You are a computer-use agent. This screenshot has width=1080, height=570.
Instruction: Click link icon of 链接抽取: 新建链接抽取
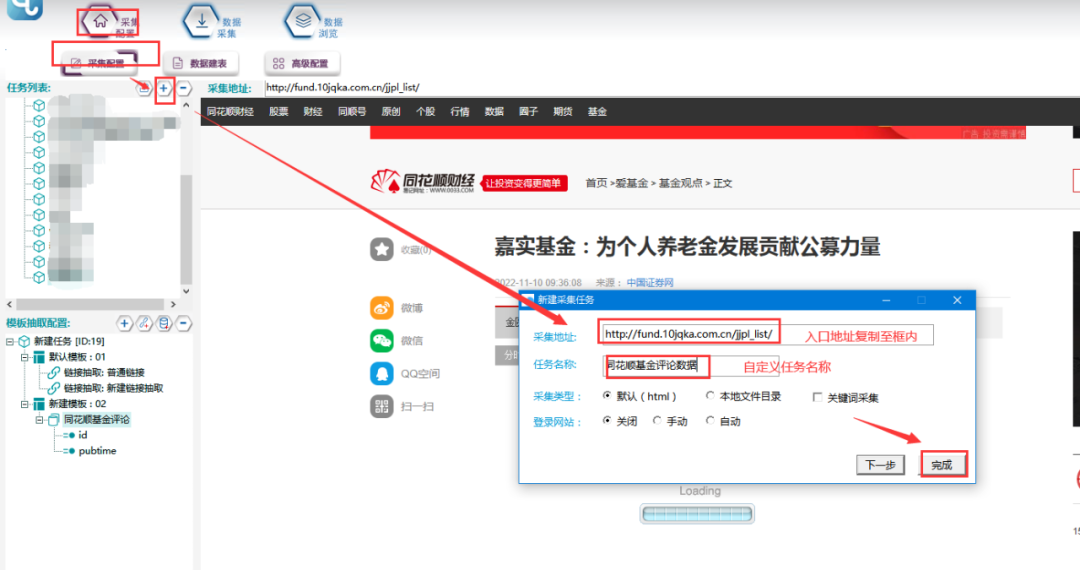coord(54,388)
